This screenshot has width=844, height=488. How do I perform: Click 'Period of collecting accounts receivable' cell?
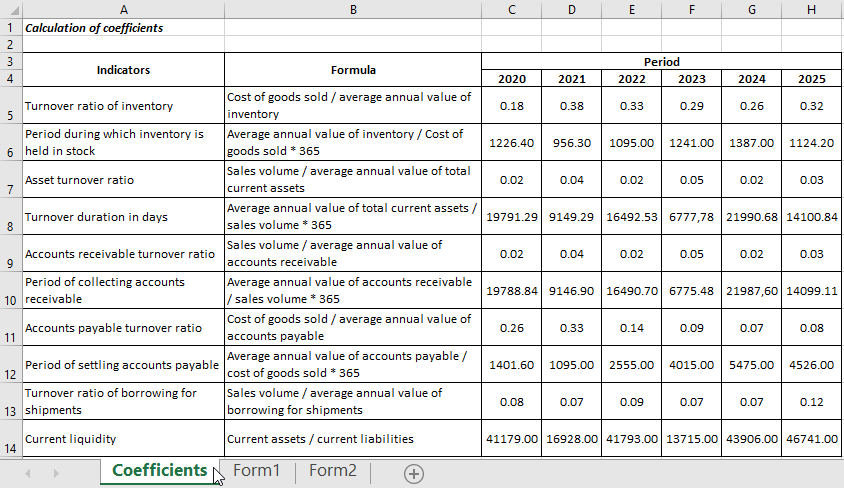123,291
